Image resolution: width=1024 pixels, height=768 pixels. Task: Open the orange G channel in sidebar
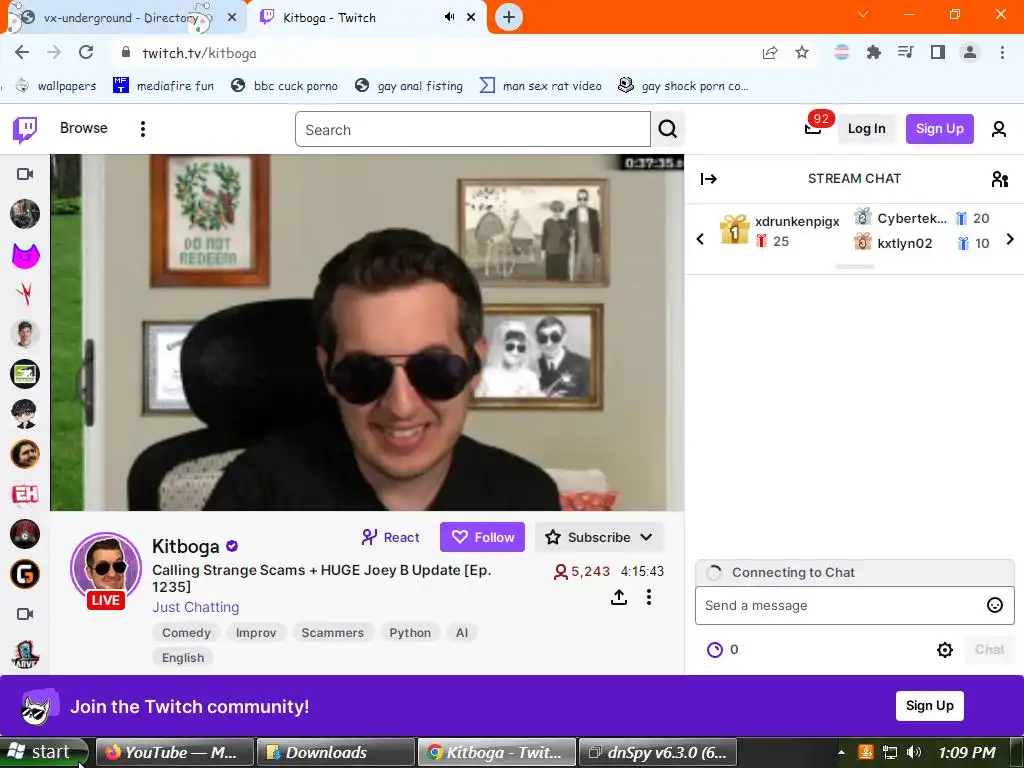(x=25, y=575)
